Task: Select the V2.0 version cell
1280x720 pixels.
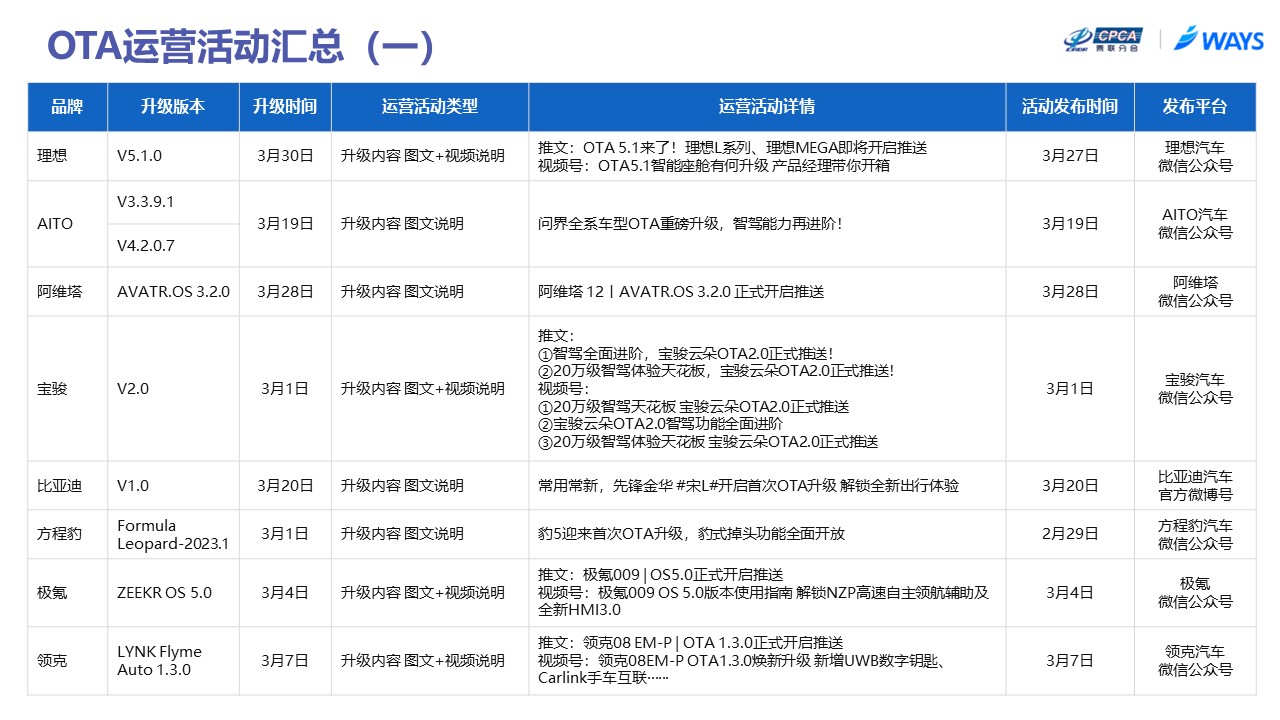Action: 173,389
